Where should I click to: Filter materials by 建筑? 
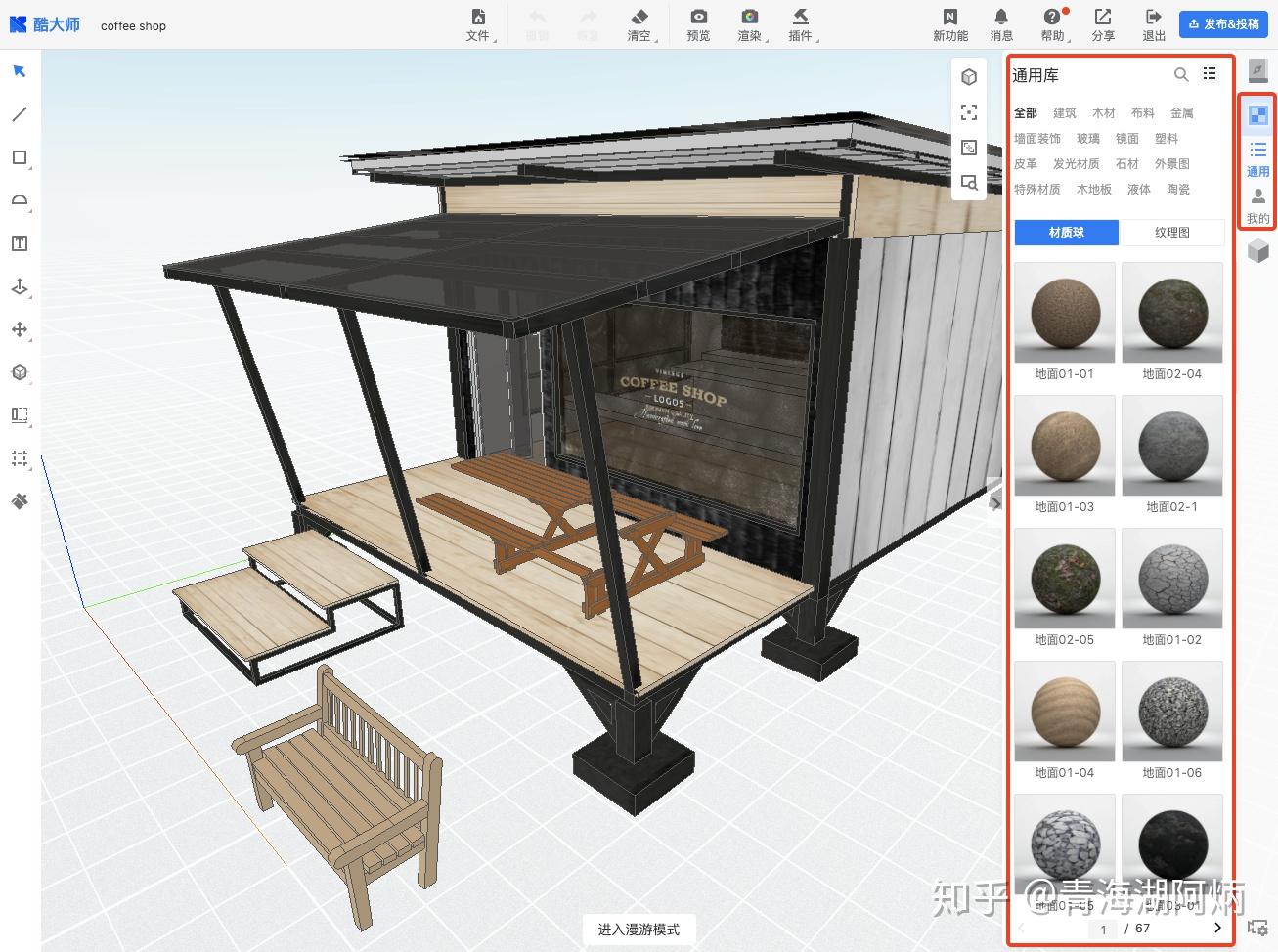tap(1065, 113)
